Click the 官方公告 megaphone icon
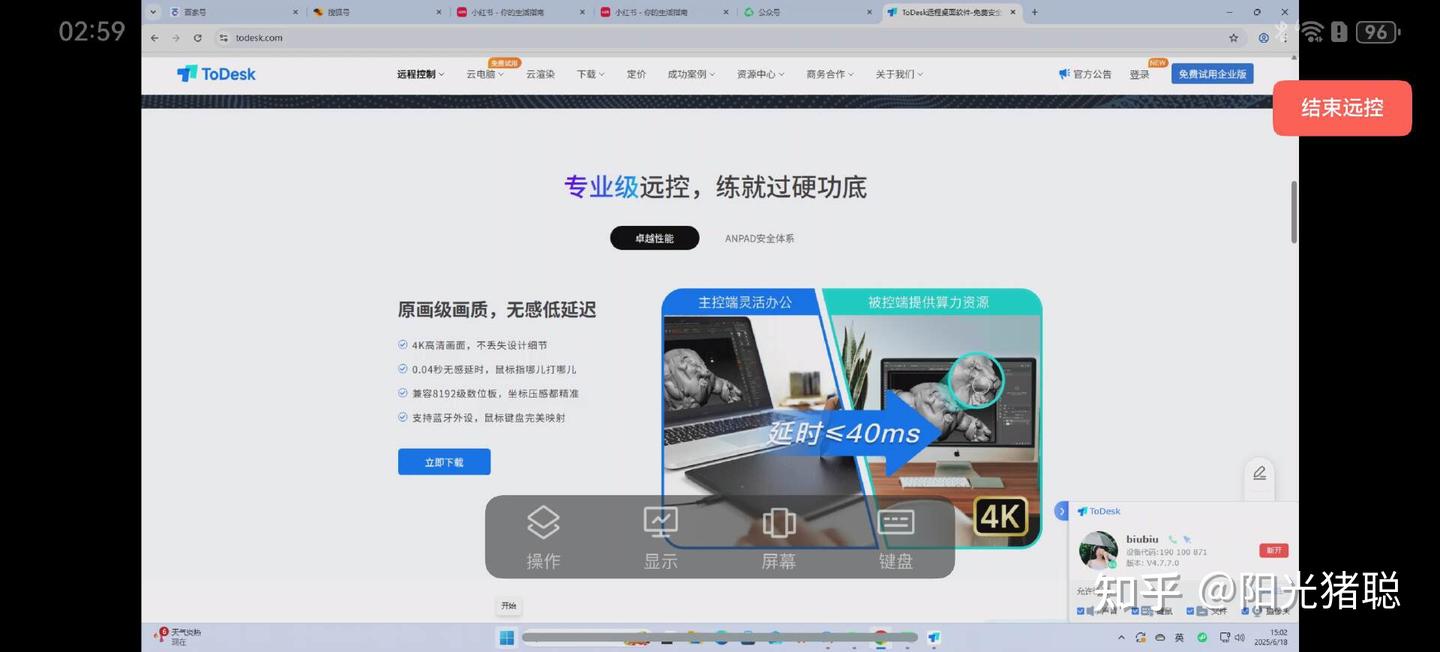Image resolution: width=1440 pixels, height=652 pixels. [1062, 73]
